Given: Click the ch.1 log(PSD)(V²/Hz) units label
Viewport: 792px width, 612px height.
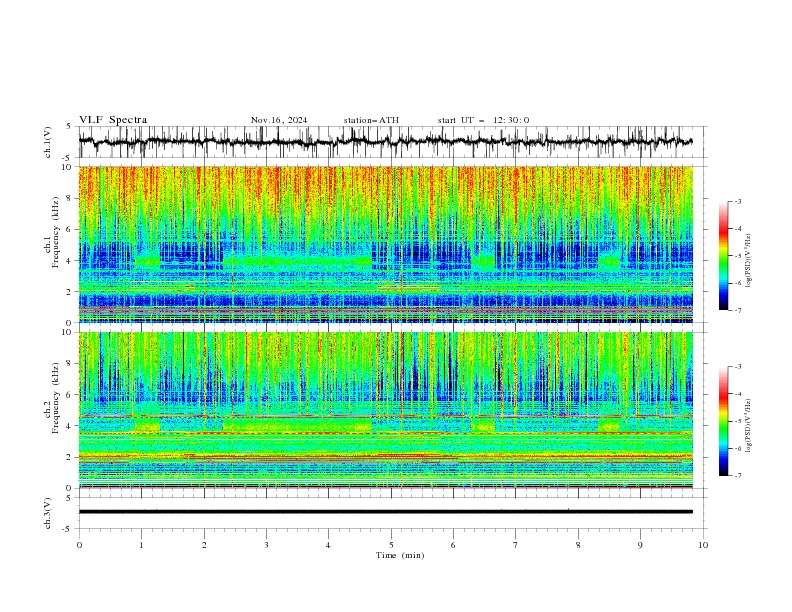Looking at the screenshot, I should coord(749,260).
